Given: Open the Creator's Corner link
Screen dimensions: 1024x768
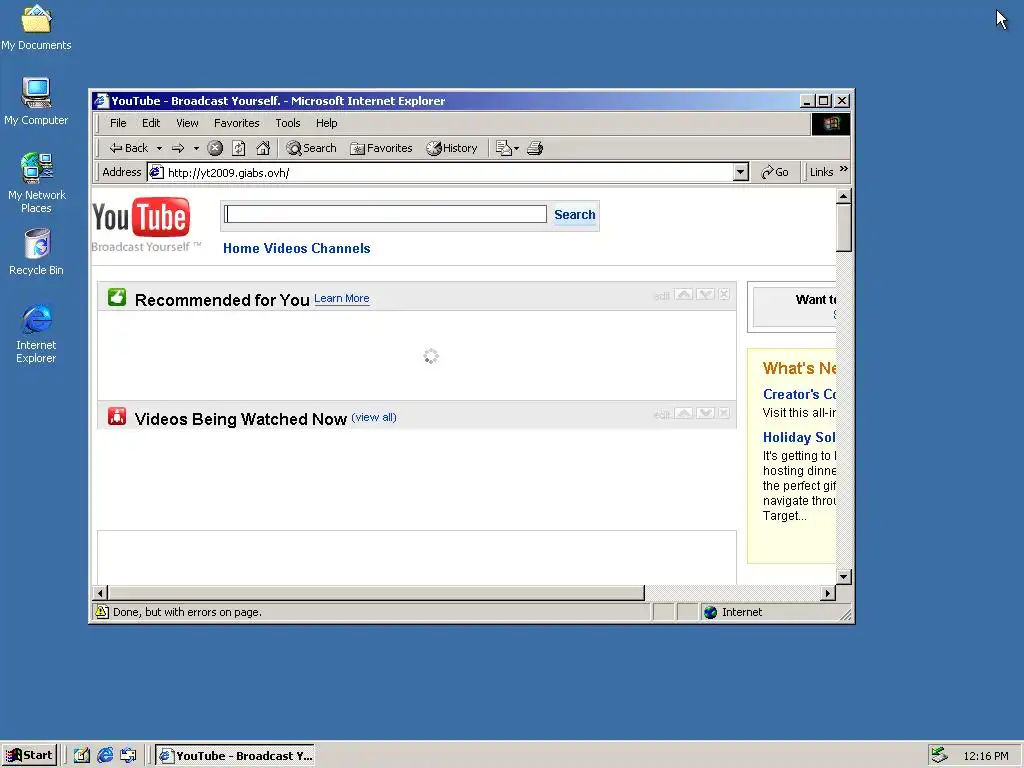Looking at the screenshot, I should click(x=799, y=394).
